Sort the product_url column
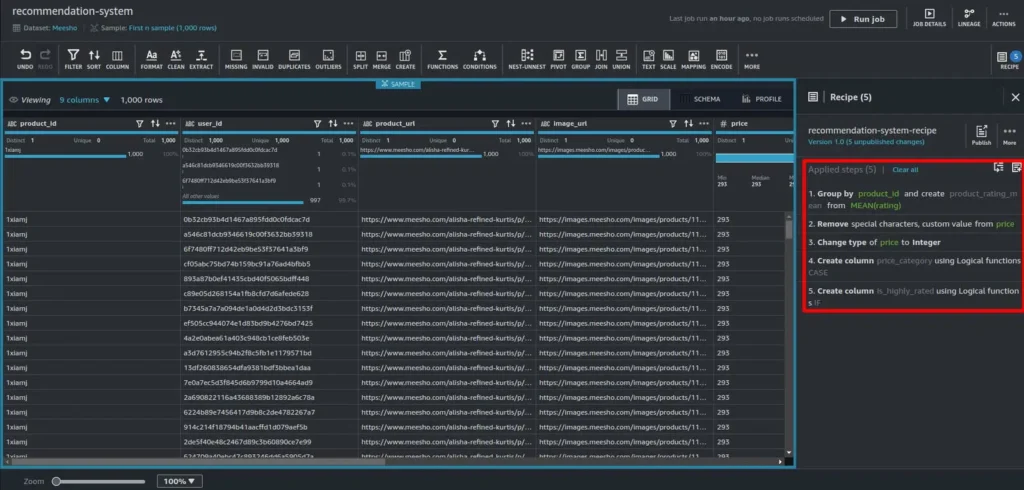 point(511,123)
